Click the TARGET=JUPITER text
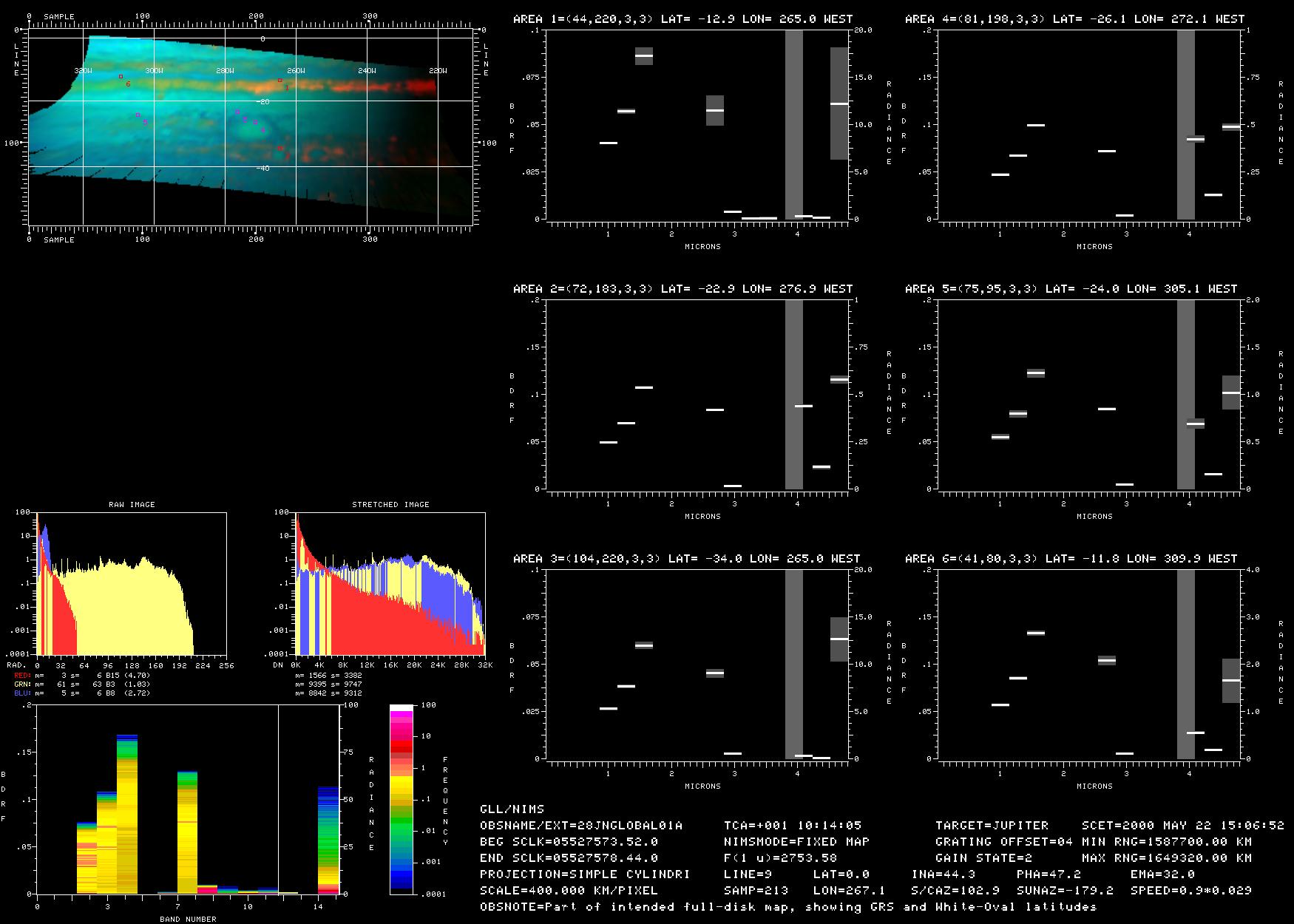 coord(992,825)
